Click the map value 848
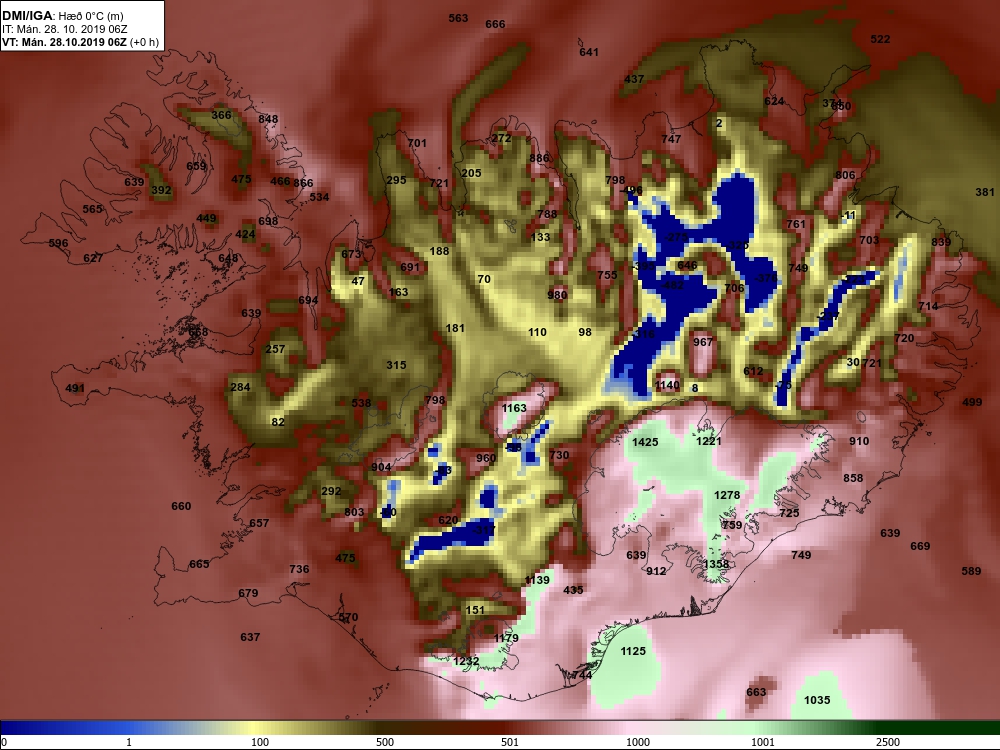This screenshot has height=750, width=1000. 268,119
